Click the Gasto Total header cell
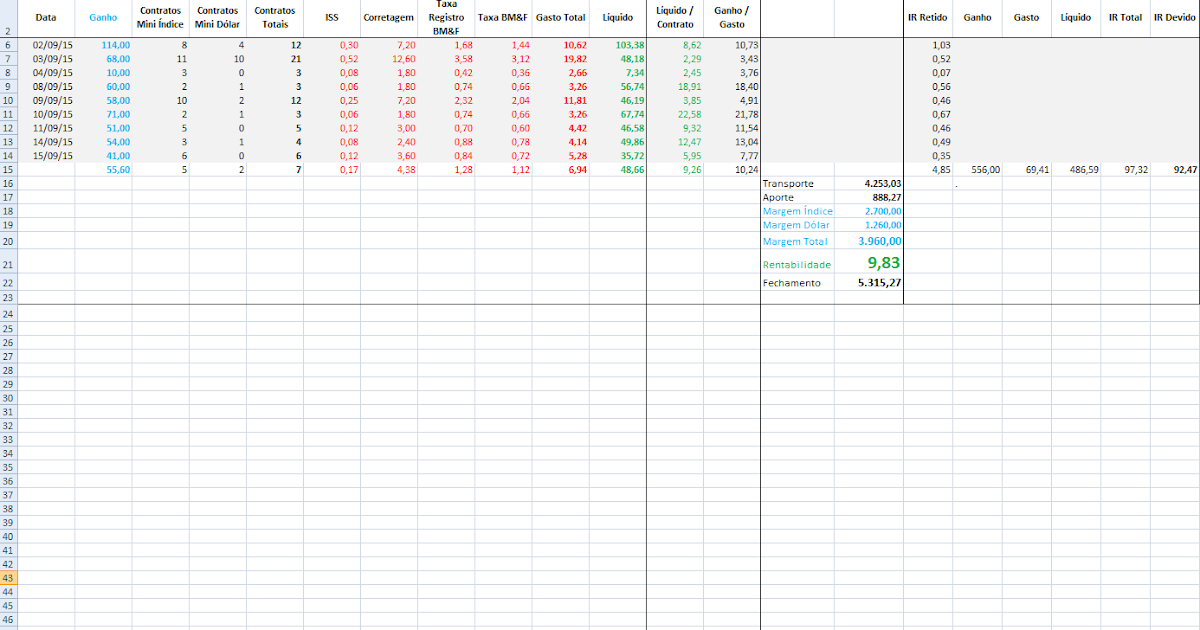 pyautogui.click(x=561, y=18)
